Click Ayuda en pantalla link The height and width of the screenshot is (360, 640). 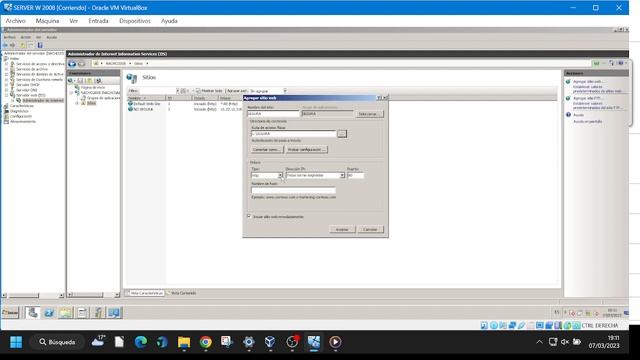click(x=587, y=122)
